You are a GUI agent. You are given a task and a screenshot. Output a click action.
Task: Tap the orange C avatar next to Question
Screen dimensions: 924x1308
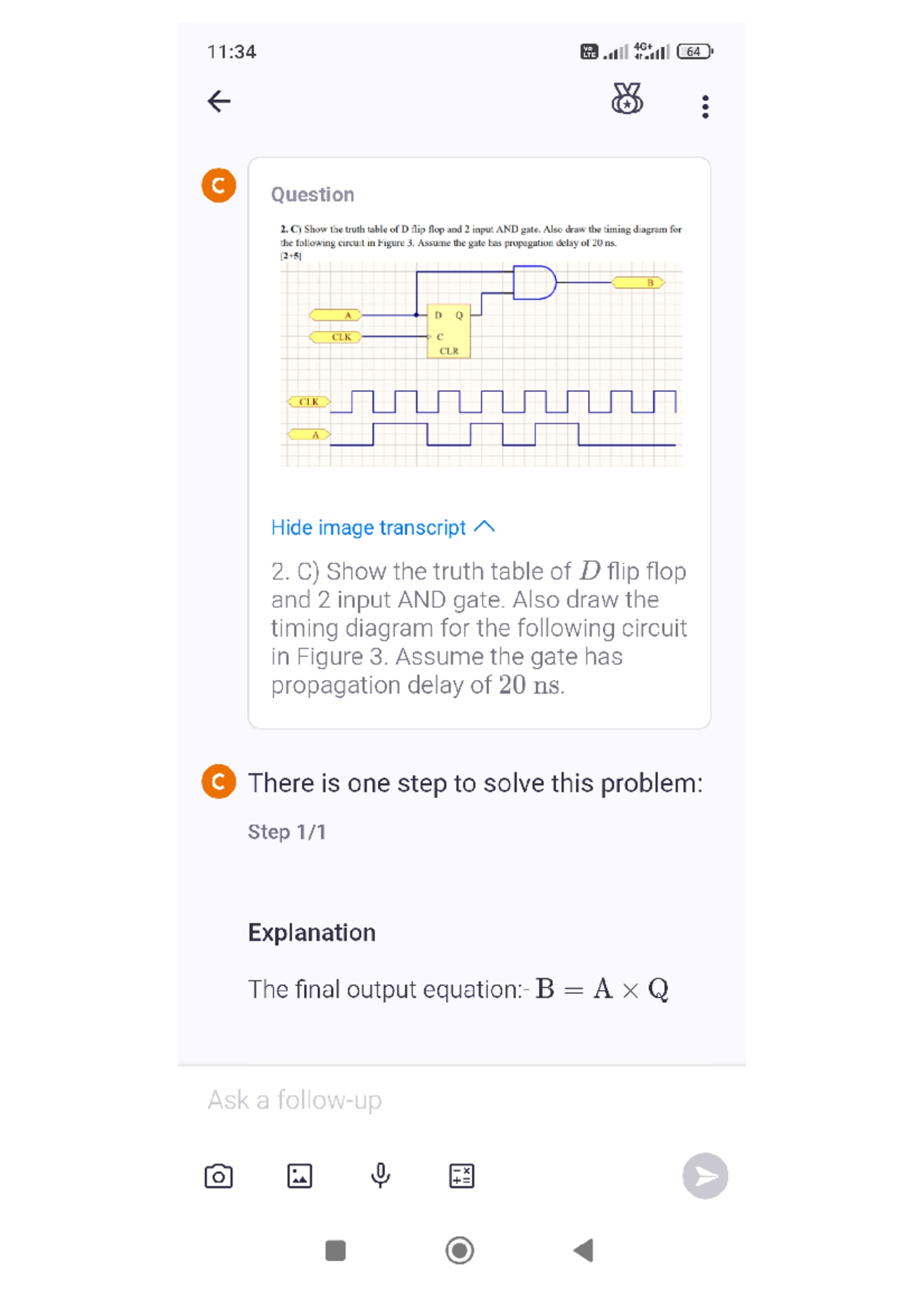[218, 184]
